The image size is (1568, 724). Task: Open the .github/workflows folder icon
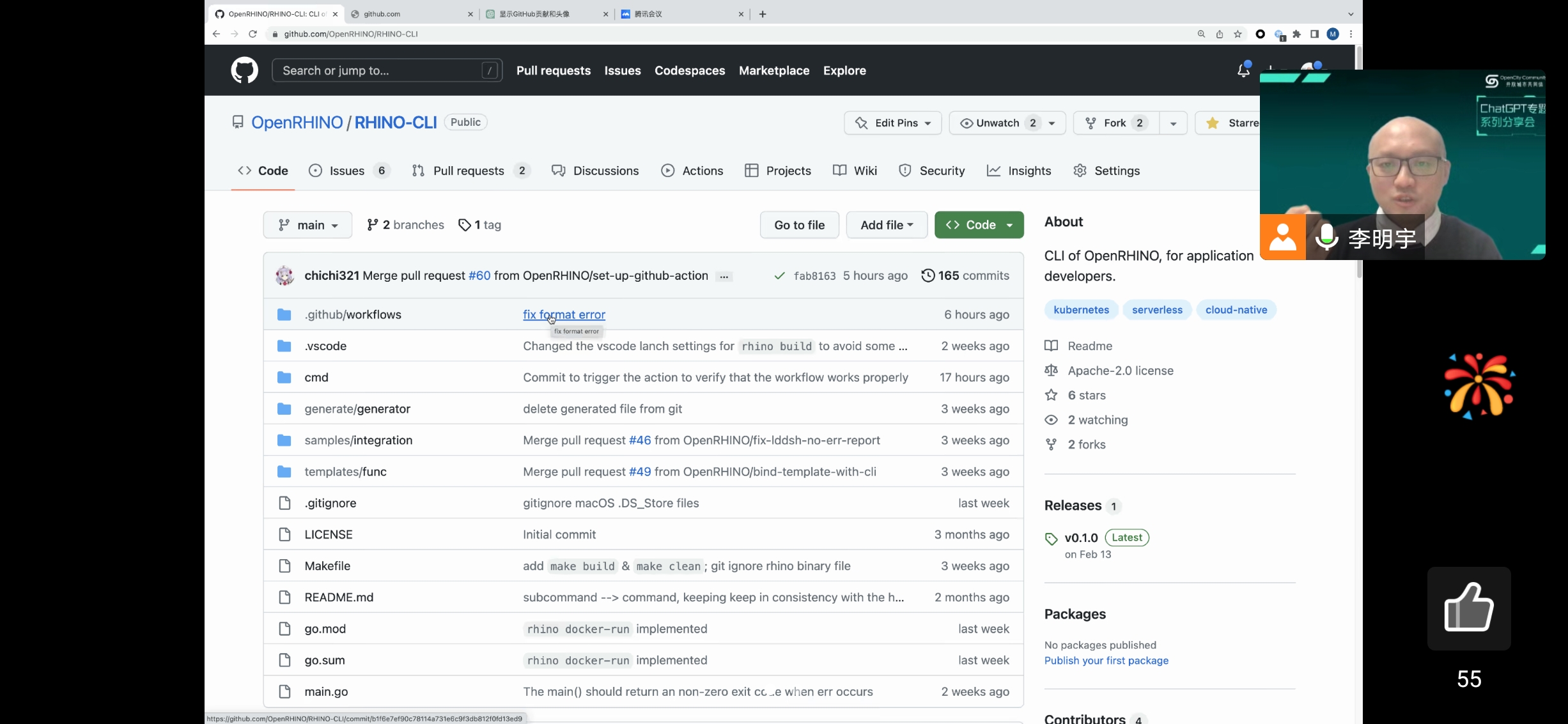tap(284, 314)
